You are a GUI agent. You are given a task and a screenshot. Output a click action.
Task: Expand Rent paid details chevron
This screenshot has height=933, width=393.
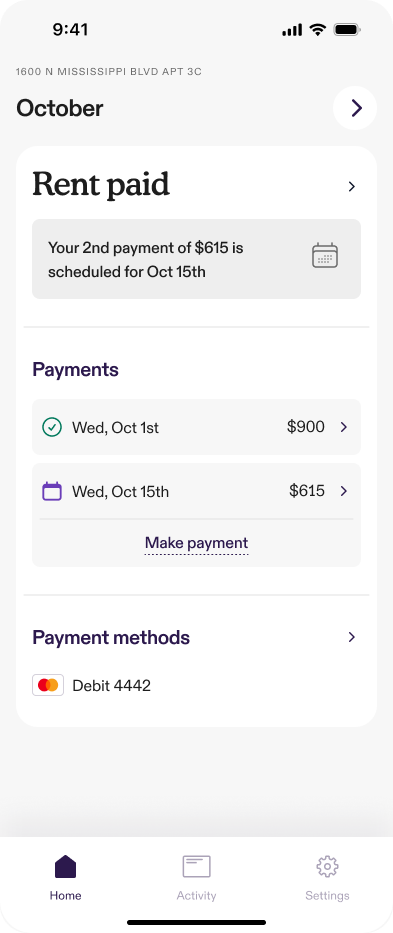click(x=352, y=187)
